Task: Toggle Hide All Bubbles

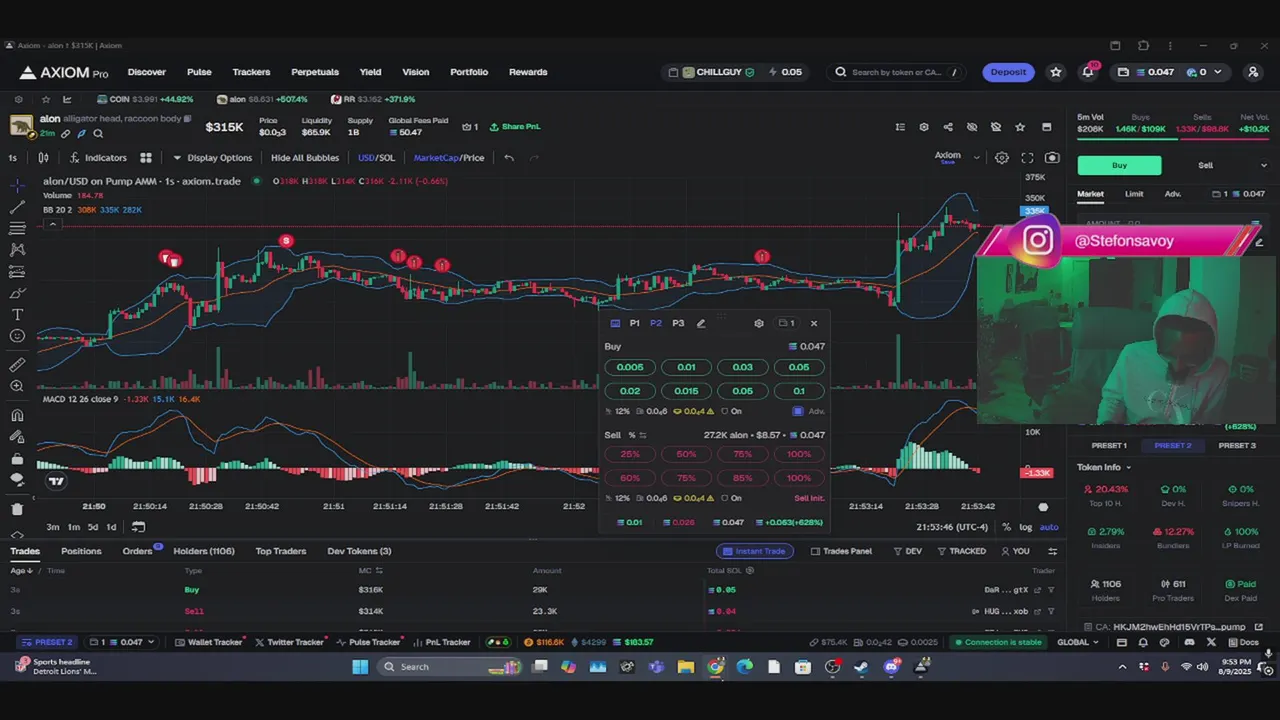Action: (x=305, y=158)
